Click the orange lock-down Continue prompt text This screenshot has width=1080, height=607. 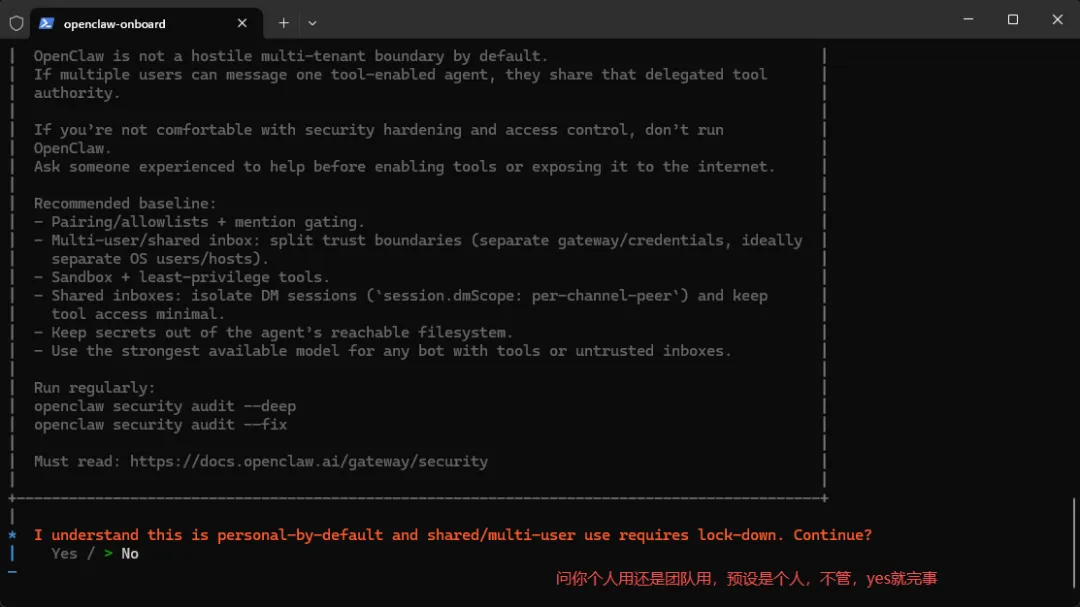(x=452, y=535)
